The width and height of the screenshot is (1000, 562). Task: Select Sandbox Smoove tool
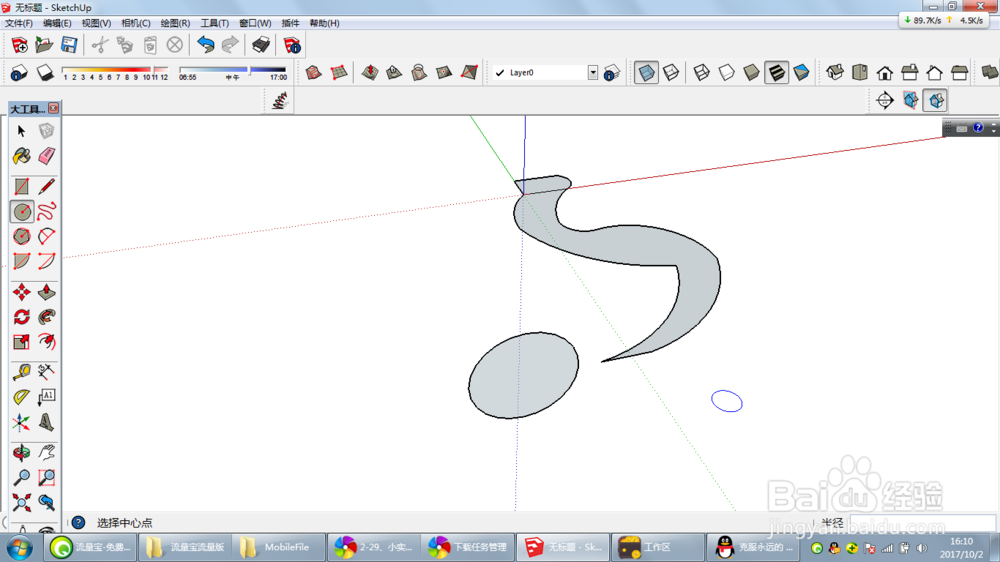[x=370, y=73]
